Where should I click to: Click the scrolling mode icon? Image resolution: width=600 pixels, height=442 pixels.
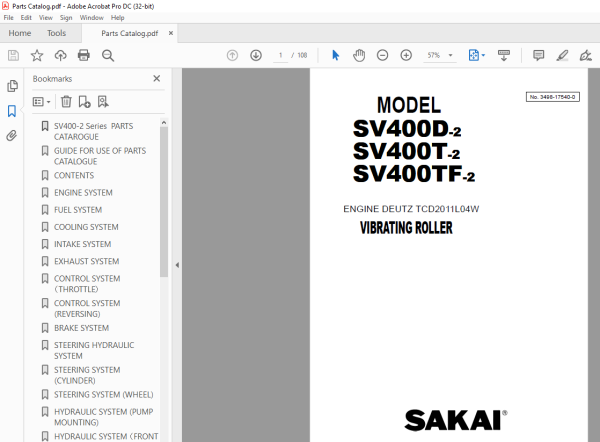504,55
